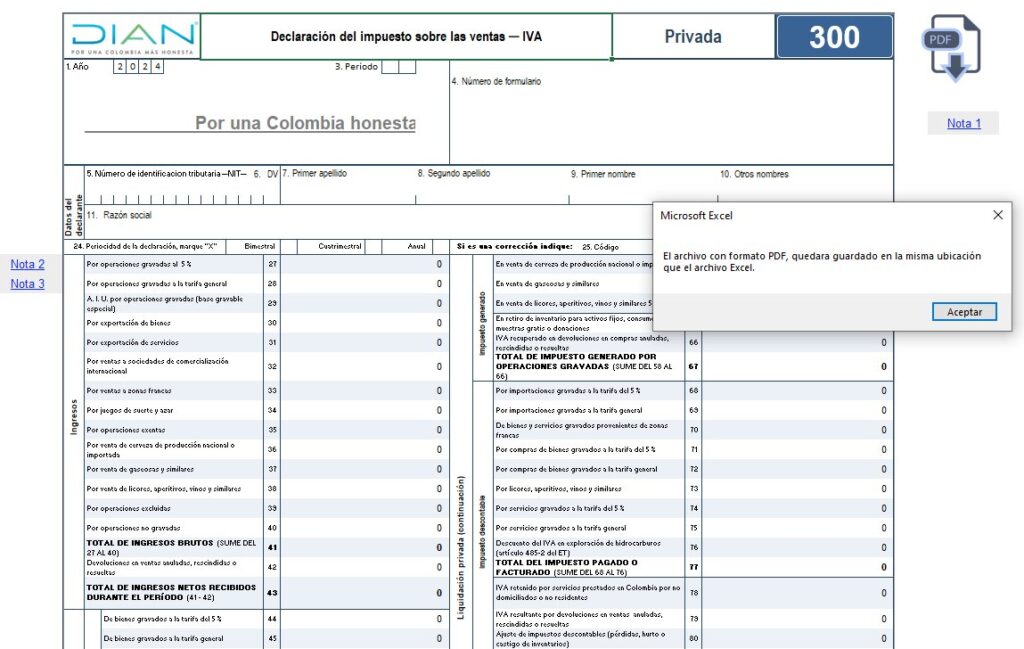Click 'Por licores, aperitivos, vinos y similares' label
This screenshot has width=1024, height=649.
tap(558, 488)
